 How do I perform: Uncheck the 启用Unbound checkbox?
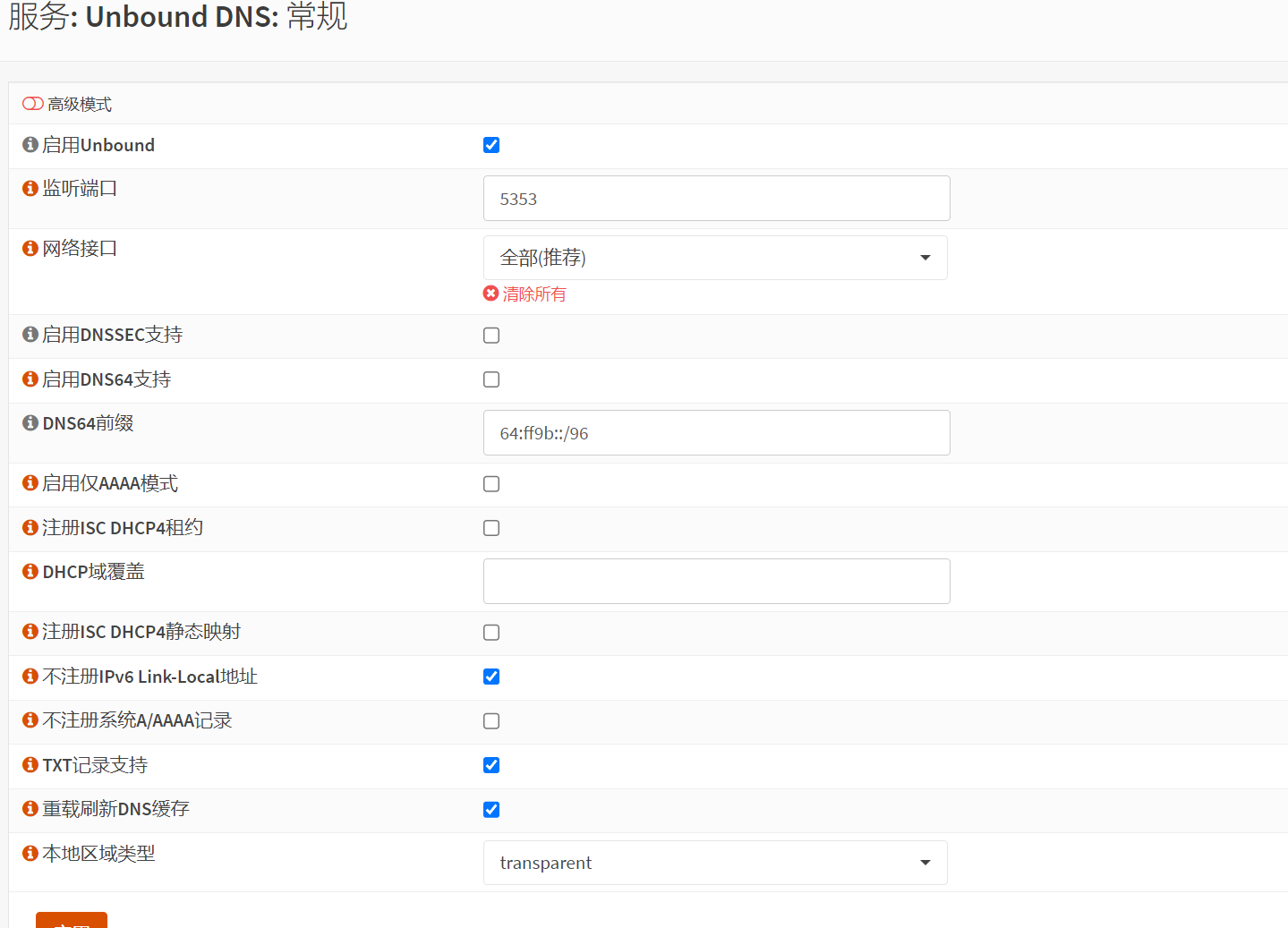491,145
